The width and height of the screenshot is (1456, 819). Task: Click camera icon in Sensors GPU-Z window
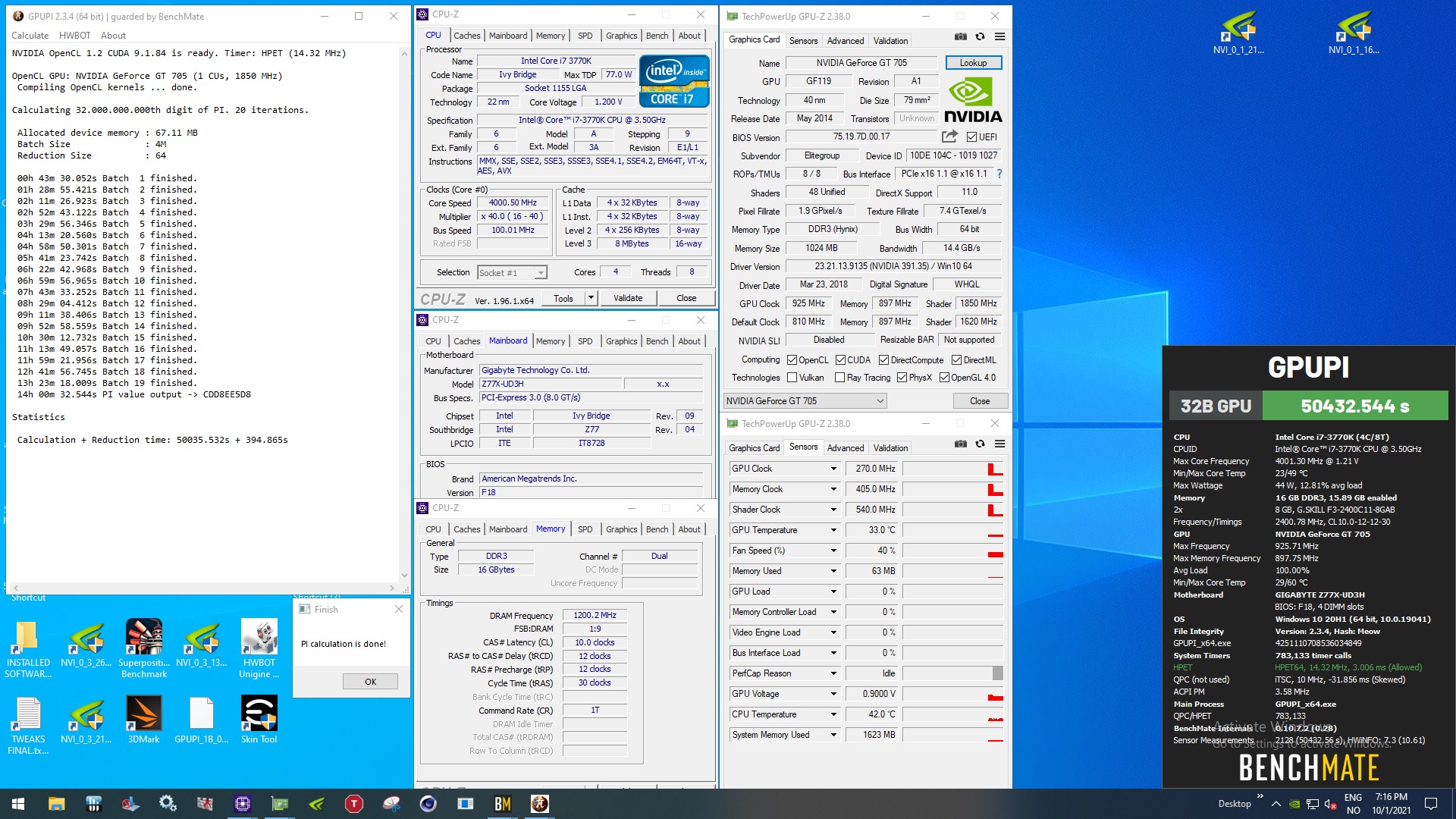[960, 444]
